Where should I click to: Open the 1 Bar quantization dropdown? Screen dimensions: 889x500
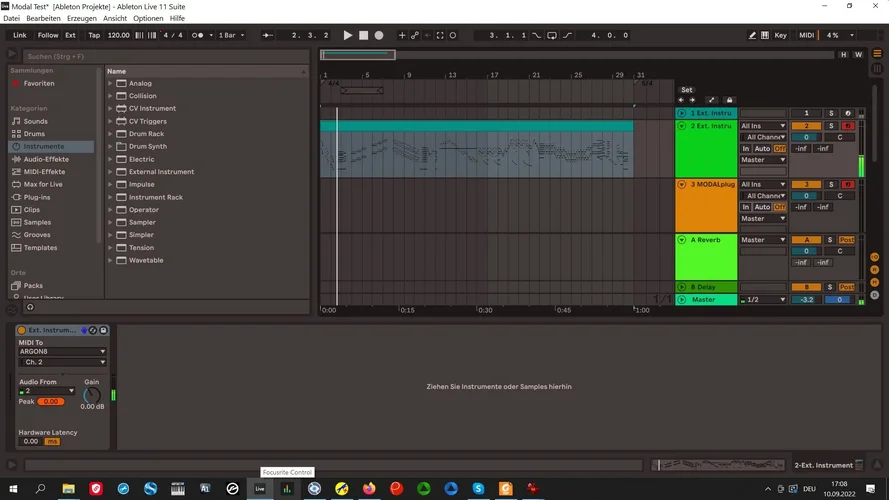click(x=232, y=35)
